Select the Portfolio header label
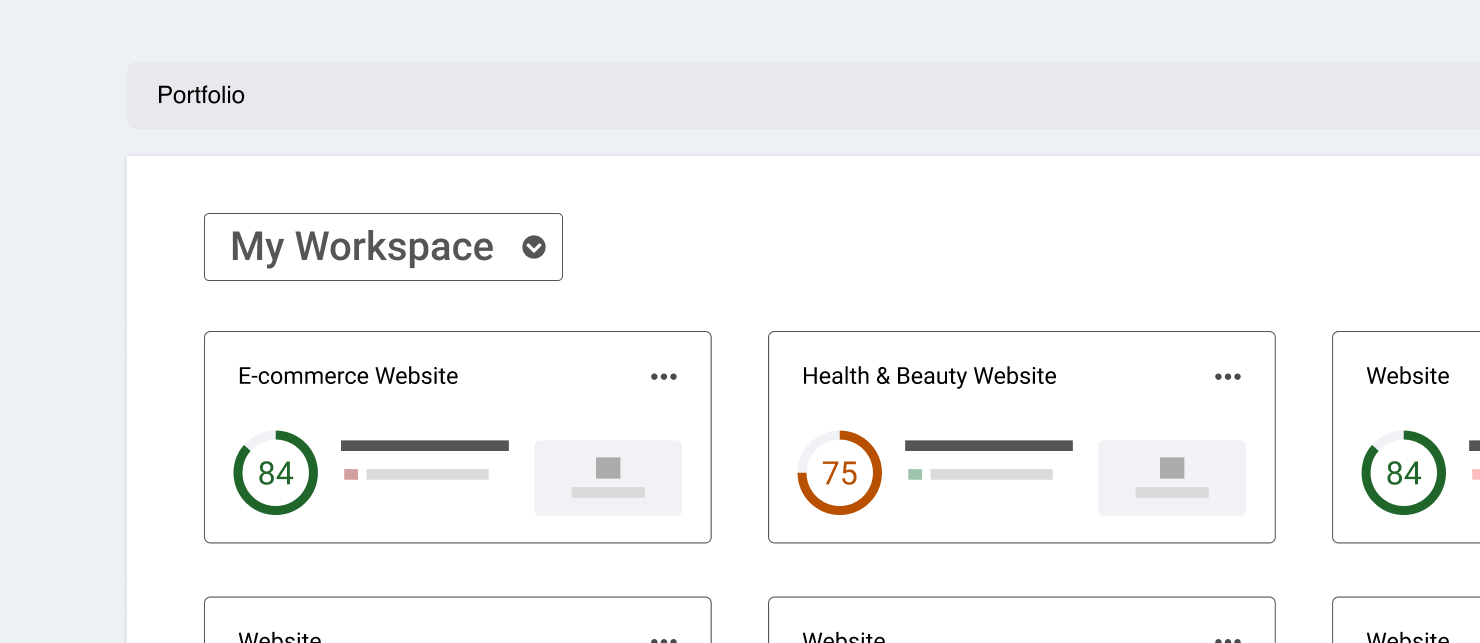This screenshot has height=643, width=1480. [x=201, y=95]
